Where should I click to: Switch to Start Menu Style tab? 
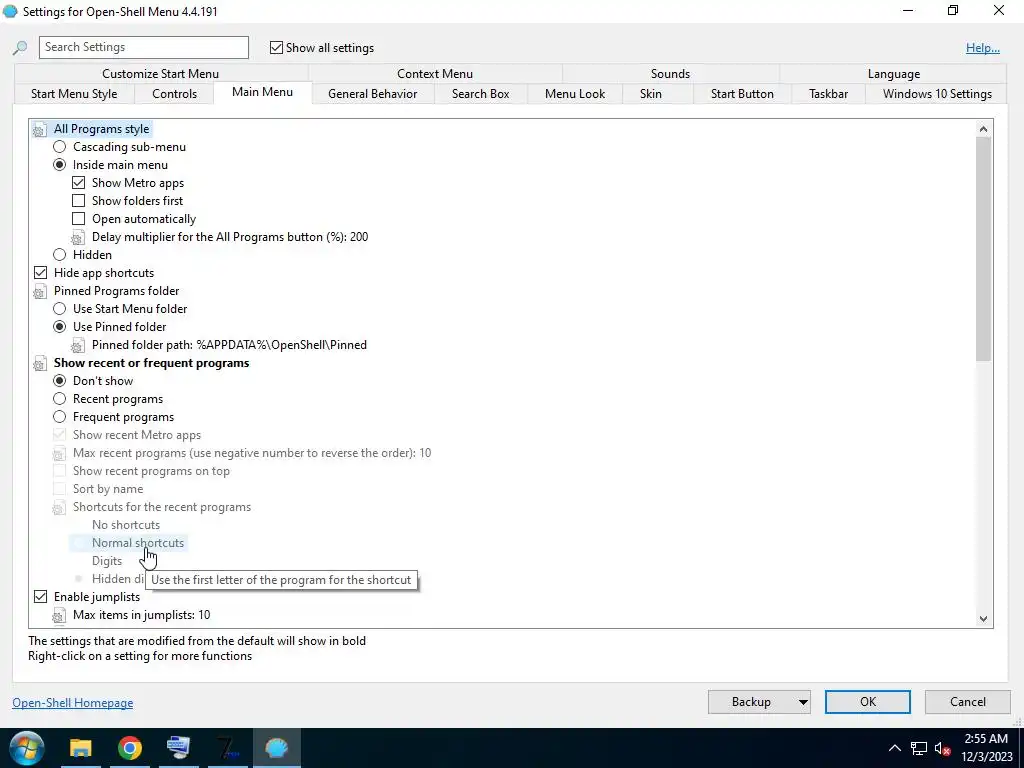tap(74, 94)
